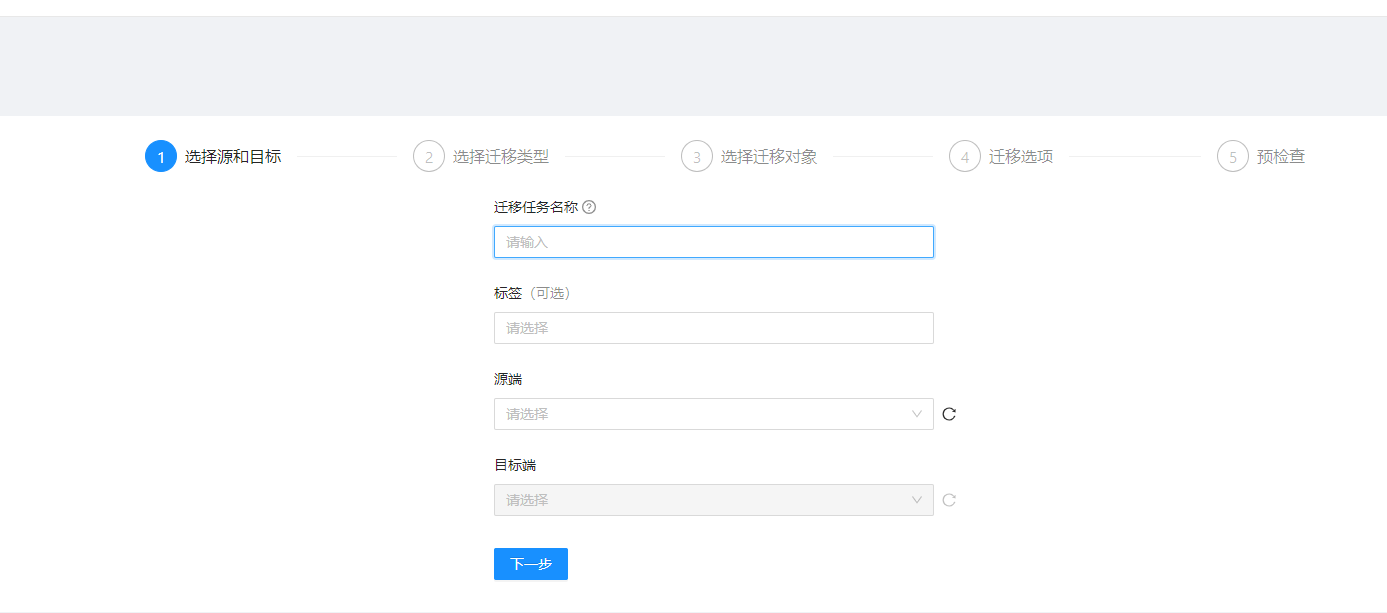Click step 2 circle 选择迁移类型
The image size is (1387, 613).
(x=429, y=157)
